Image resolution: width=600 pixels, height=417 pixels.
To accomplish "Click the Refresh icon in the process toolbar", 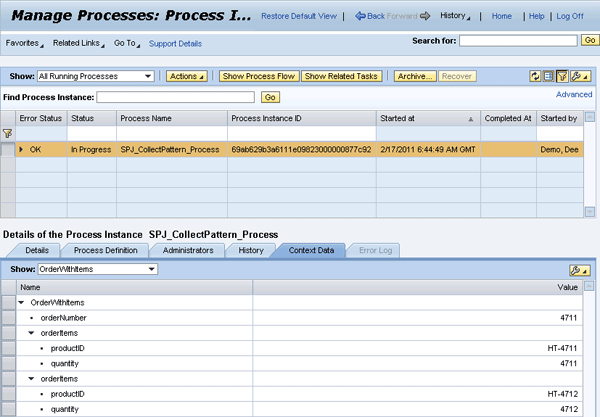I will 535,76.
